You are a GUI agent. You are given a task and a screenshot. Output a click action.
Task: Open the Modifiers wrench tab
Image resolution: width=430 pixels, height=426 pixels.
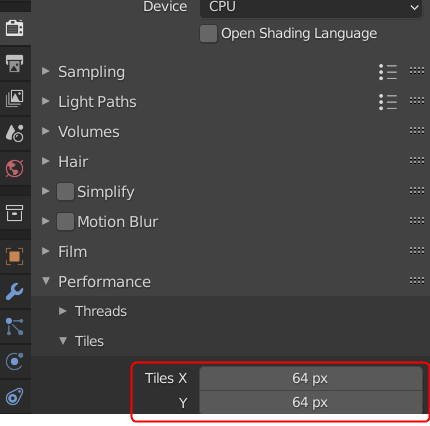click(x=15, y=292)
